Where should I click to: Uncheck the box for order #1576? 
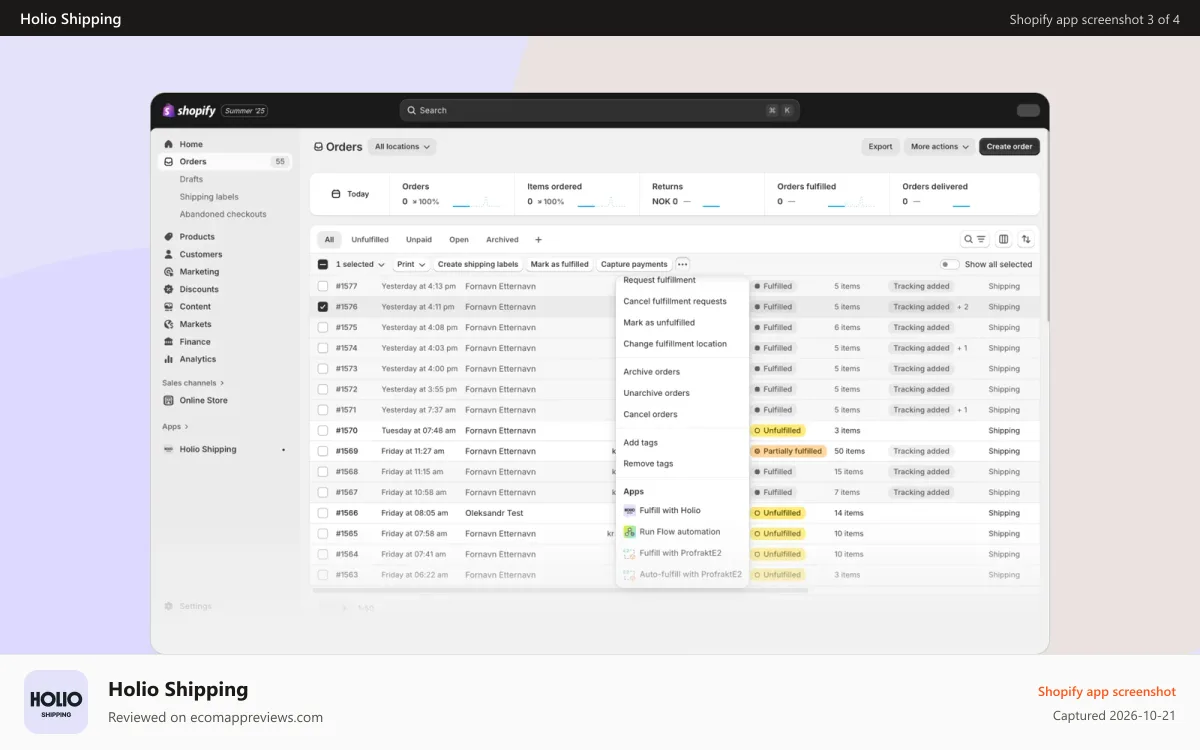tap(323, 307)
